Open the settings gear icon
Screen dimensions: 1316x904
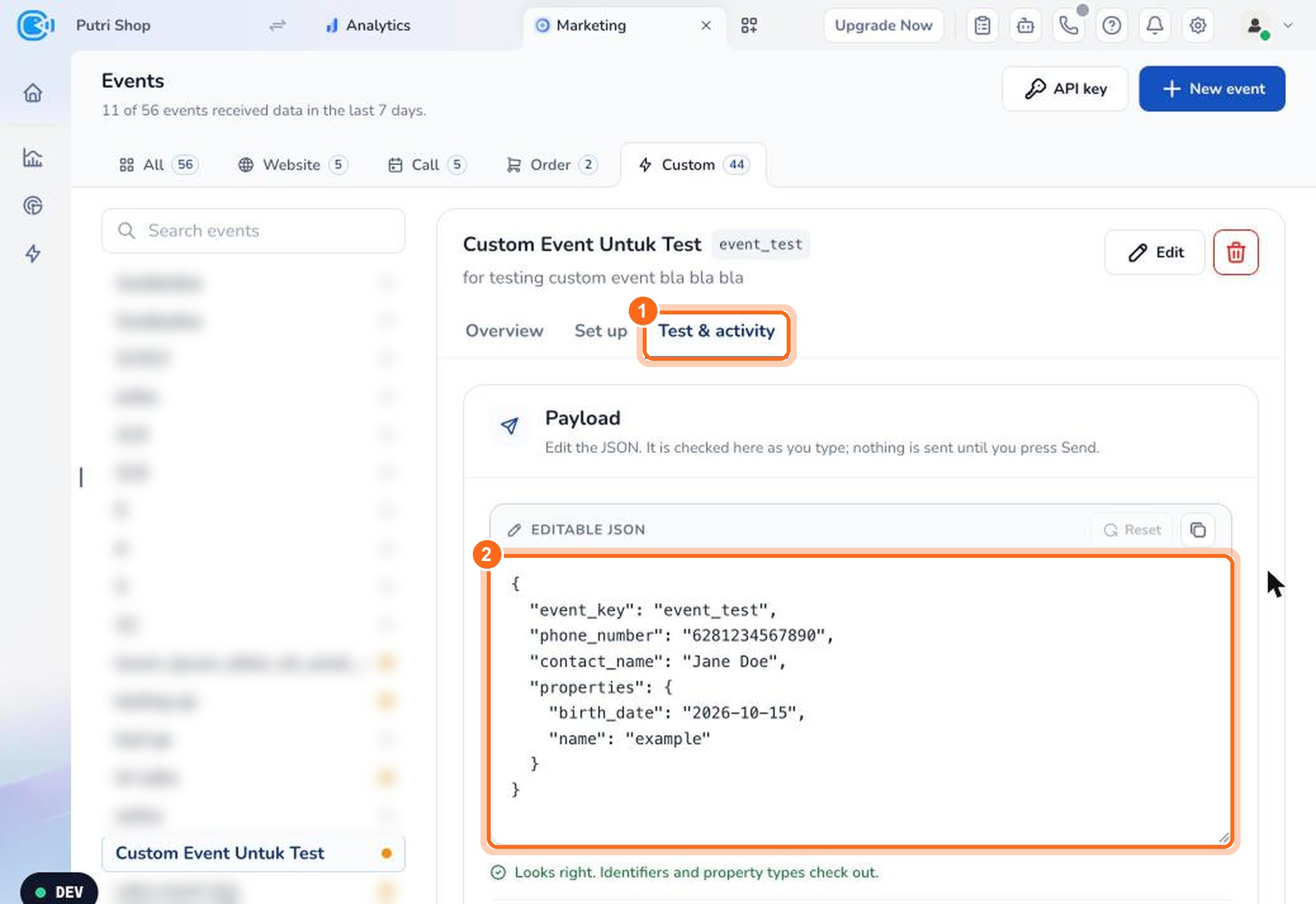[1197, 25]
